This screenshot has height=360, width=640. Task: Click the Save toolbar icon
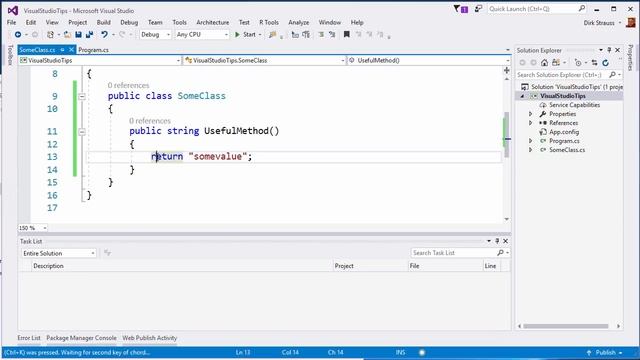tap(78, 35)
